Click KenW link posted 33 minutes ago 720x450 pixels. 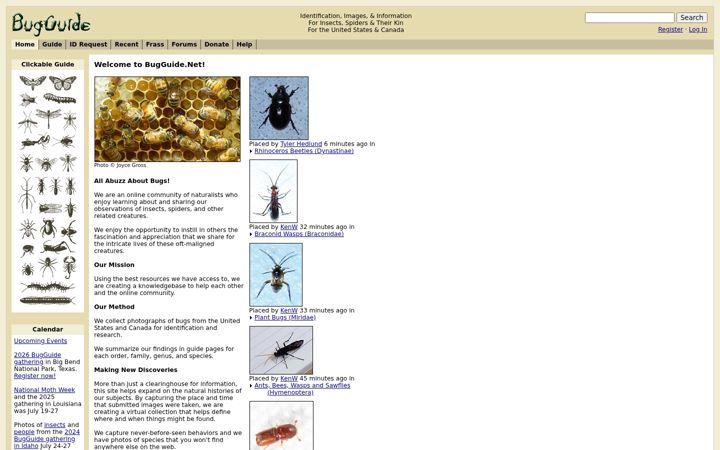(289, 310)
